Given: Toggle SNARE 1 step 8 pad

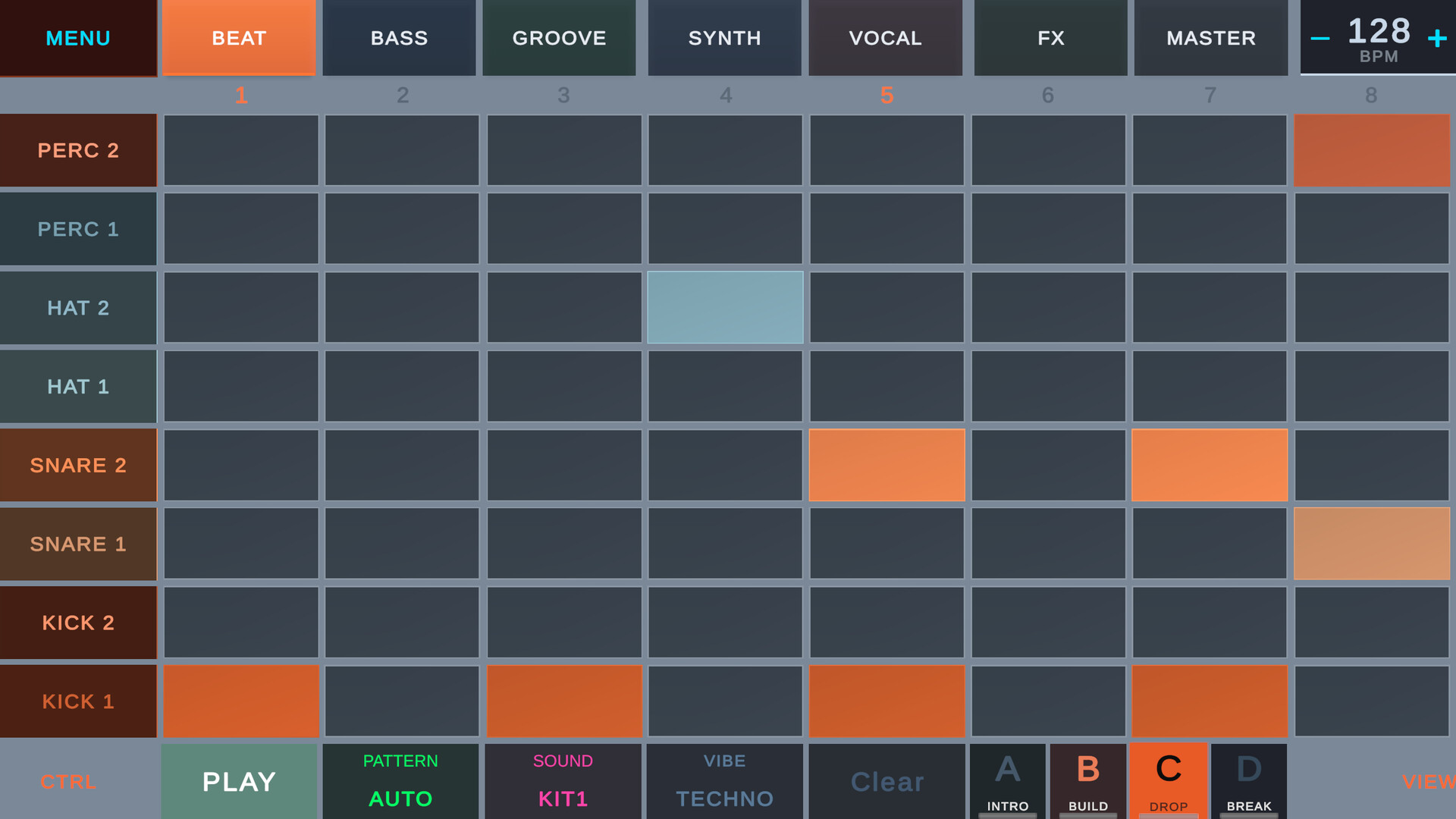Looking at the screenshot, I should [1371, 544].
